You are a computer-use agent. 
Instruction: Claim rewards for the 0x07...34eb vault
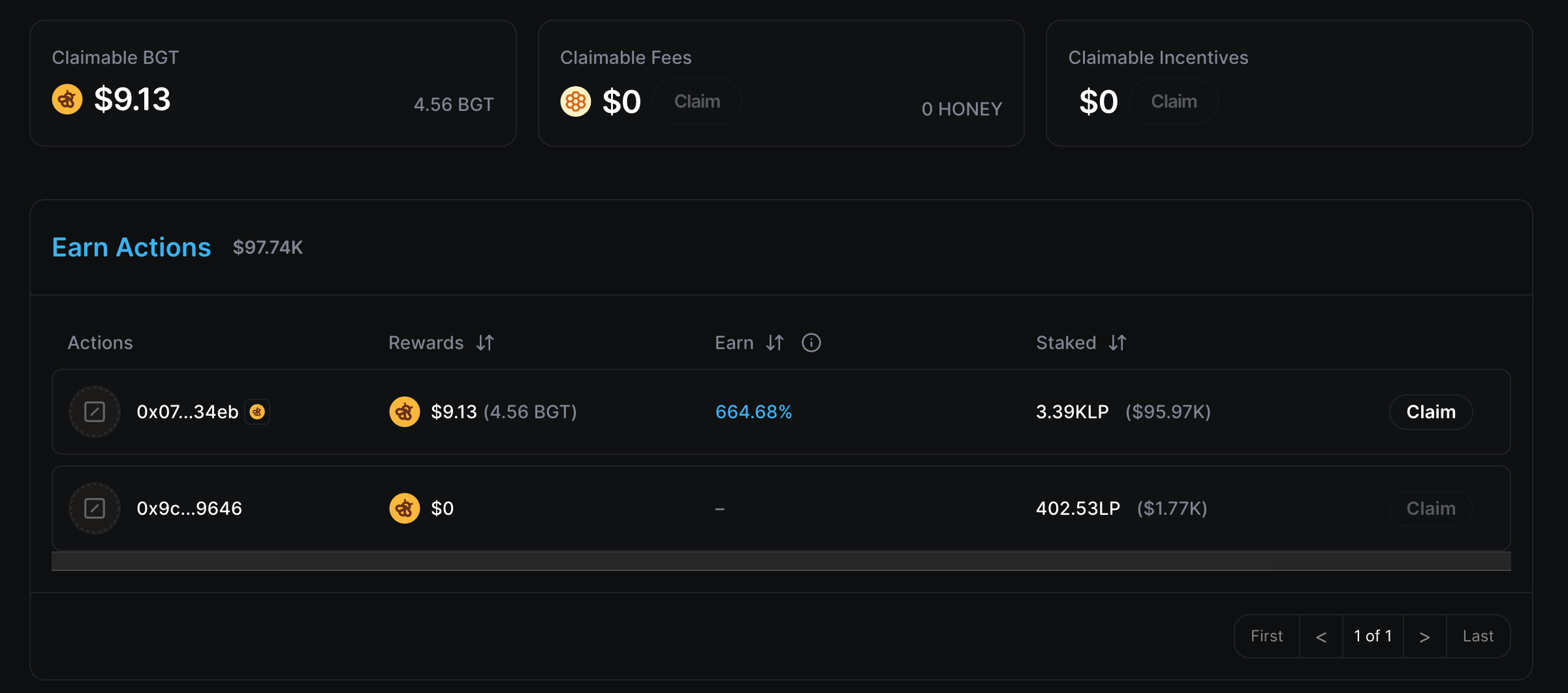tap(1430, 412)
